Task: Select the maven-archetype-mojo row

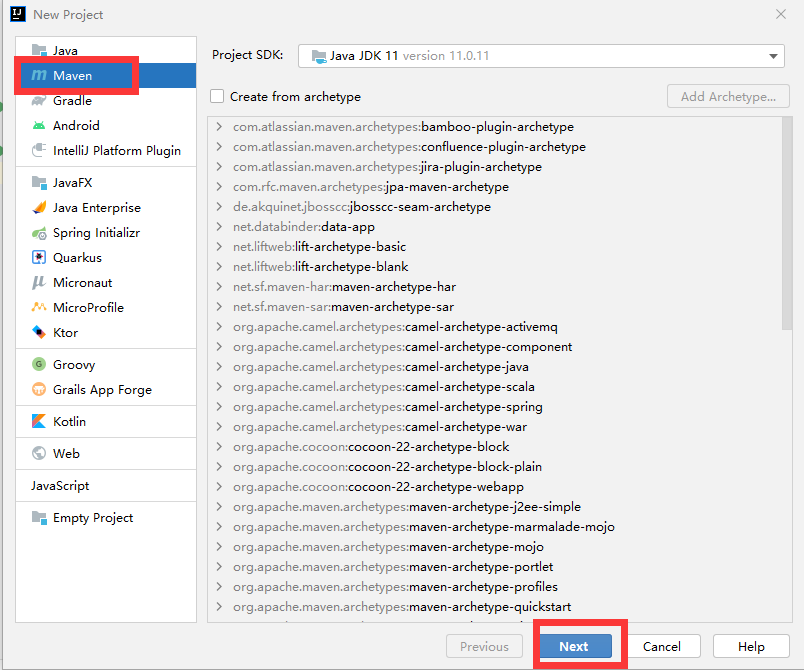Action: 495,546
